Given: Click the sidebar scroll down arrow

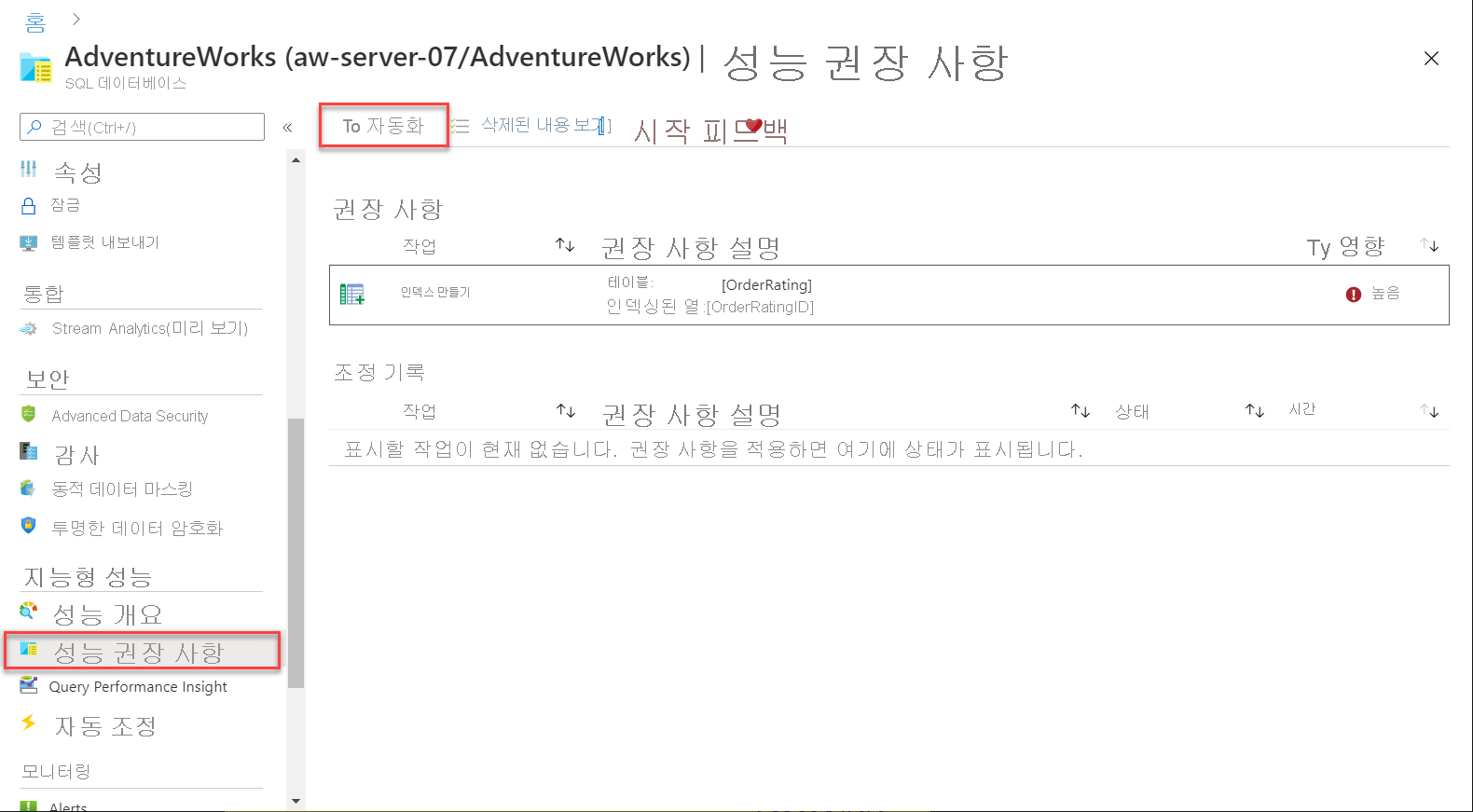Looking at the screenshot, I should click(296, 801).
